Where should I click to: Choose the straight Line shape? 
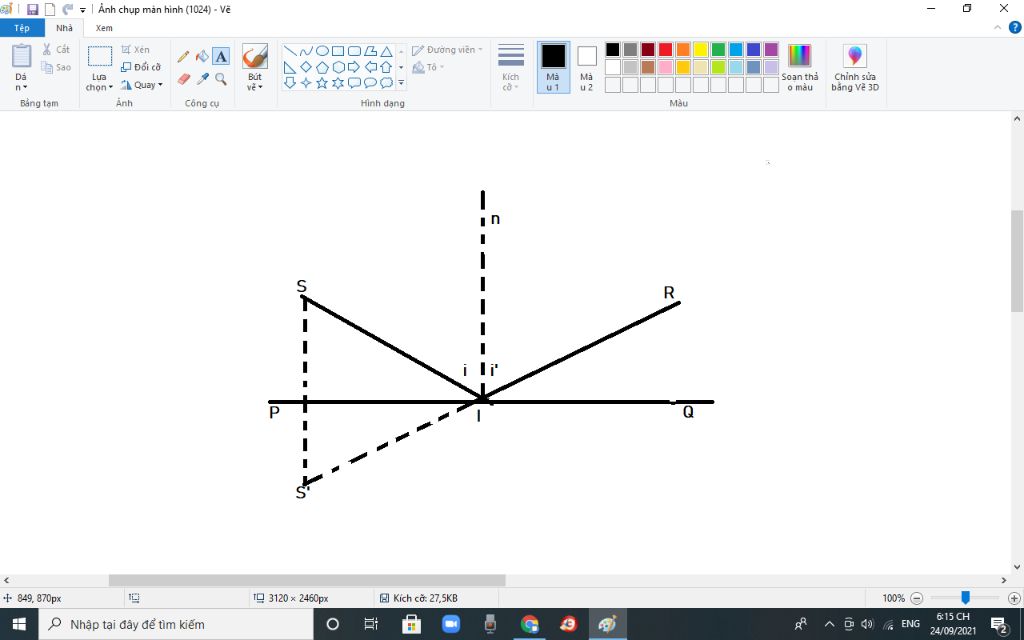coord(290,51)
